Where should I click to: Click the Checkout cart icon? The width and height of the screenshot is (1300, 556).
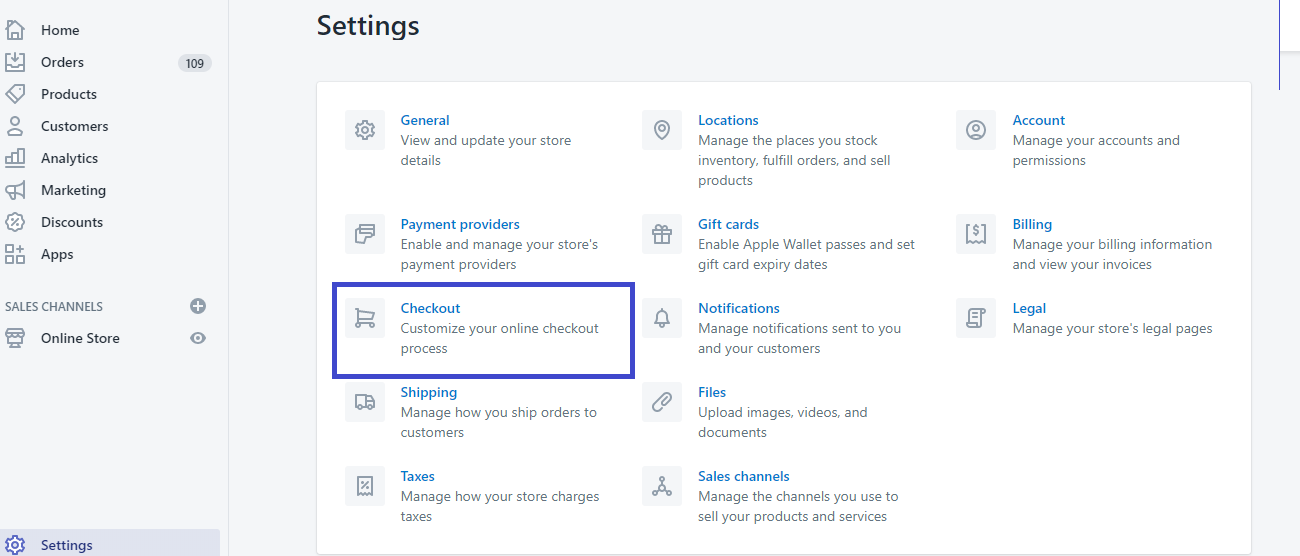[x=365, y=318]
